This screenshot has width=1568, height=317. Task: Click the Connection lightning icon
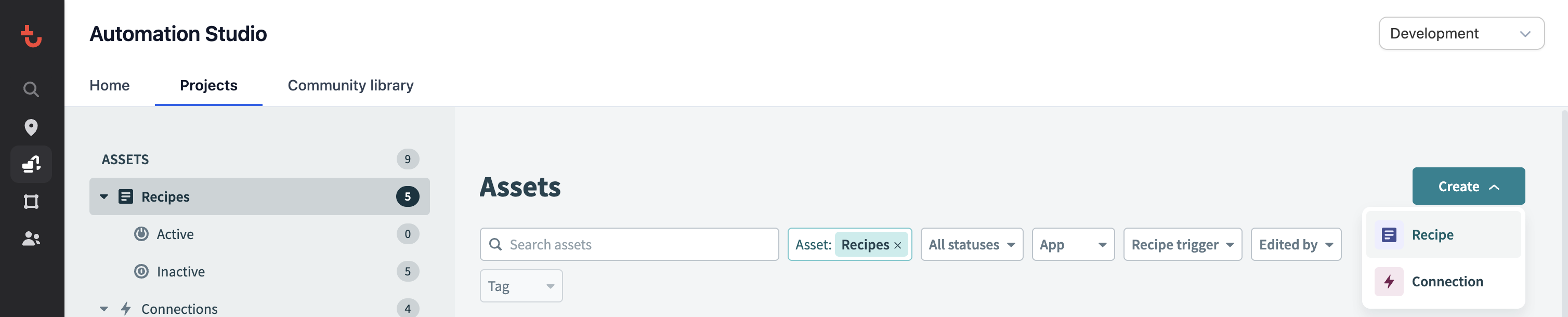coord(1390,281)
